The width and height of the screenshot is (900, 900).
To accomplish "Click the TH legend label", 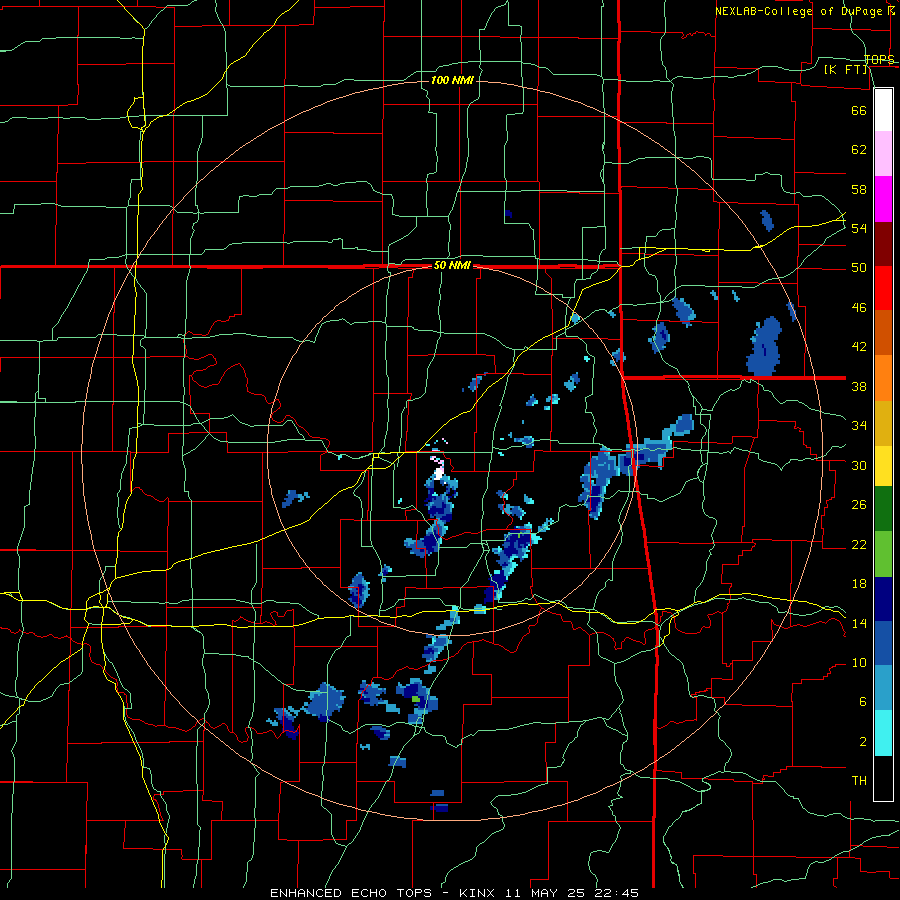I will [x=859, y=781].
